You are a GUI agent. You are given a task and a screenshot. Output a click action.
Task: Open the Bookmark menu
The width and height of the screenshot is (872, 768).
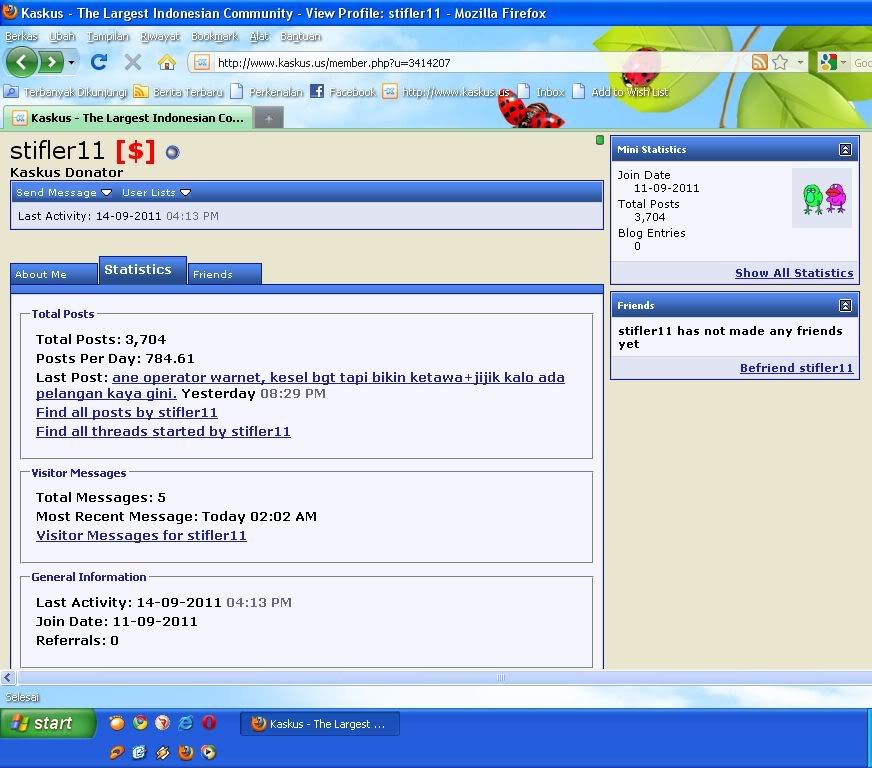pyautogui.click(x=215, y=36)
